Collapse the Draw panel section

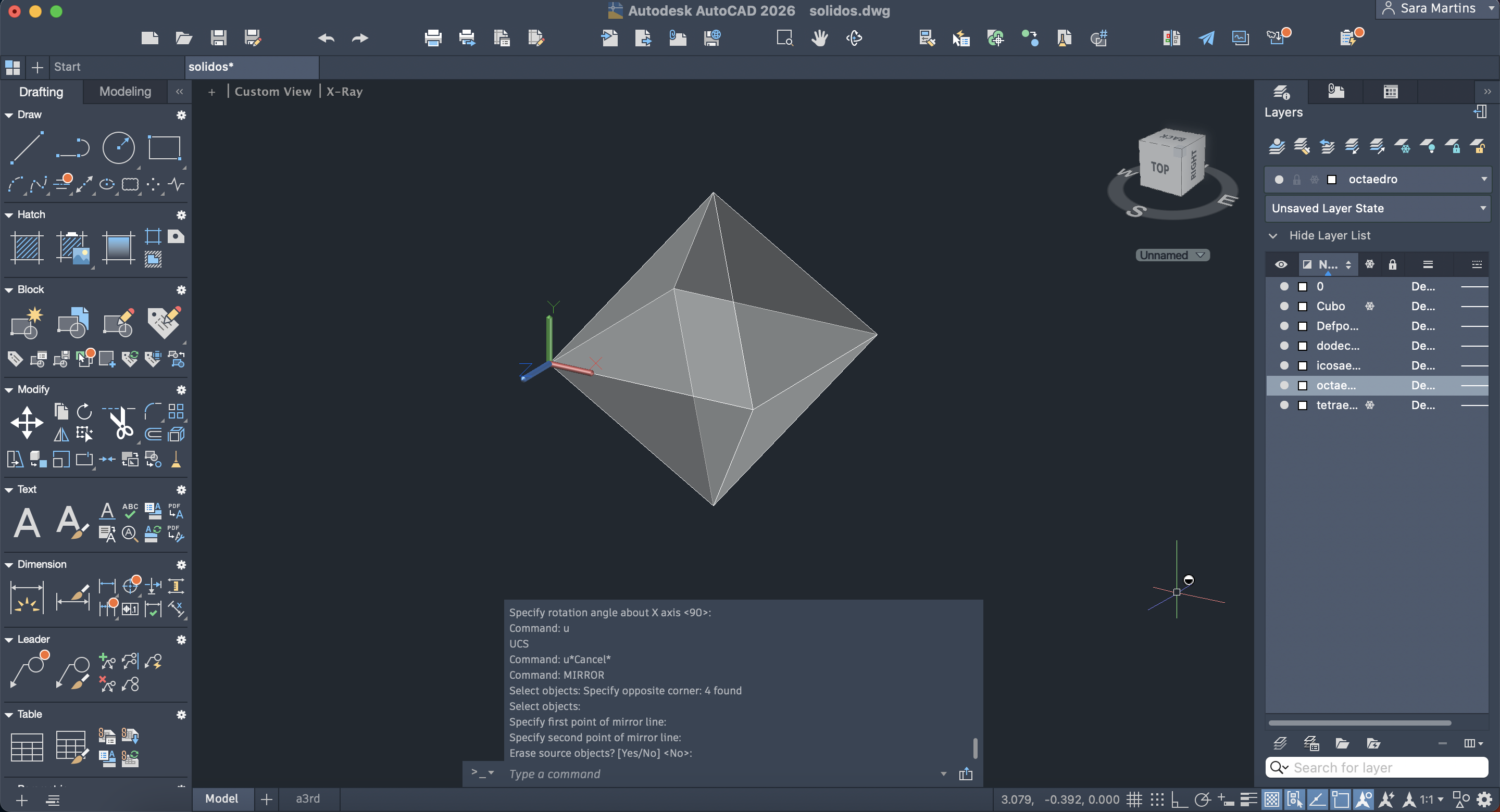click(x=9, y=115)
